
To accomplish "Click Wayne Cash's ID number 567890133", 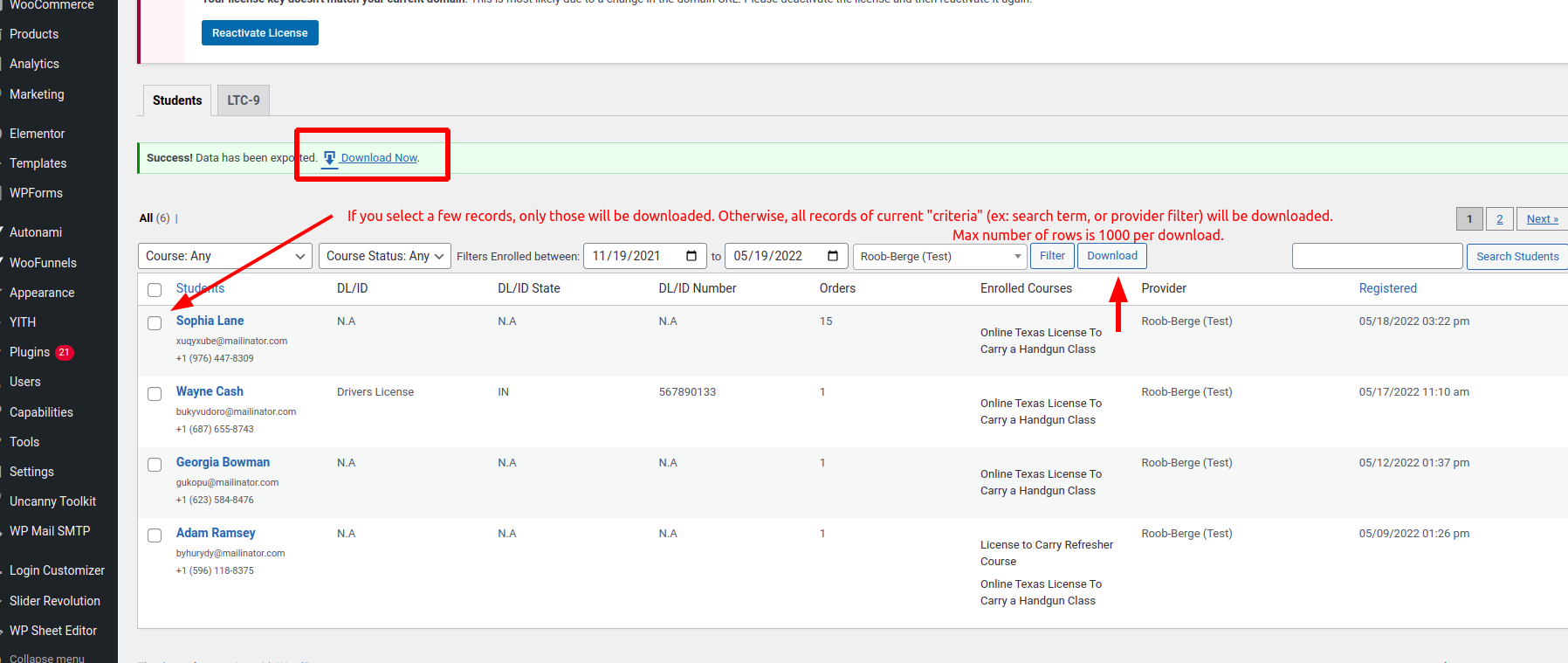I will point(687,392).
